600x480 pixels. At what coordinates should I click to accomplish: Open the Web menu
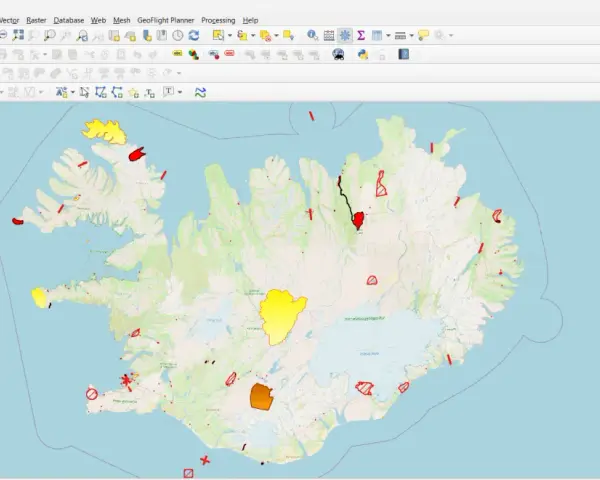point(98,20)
